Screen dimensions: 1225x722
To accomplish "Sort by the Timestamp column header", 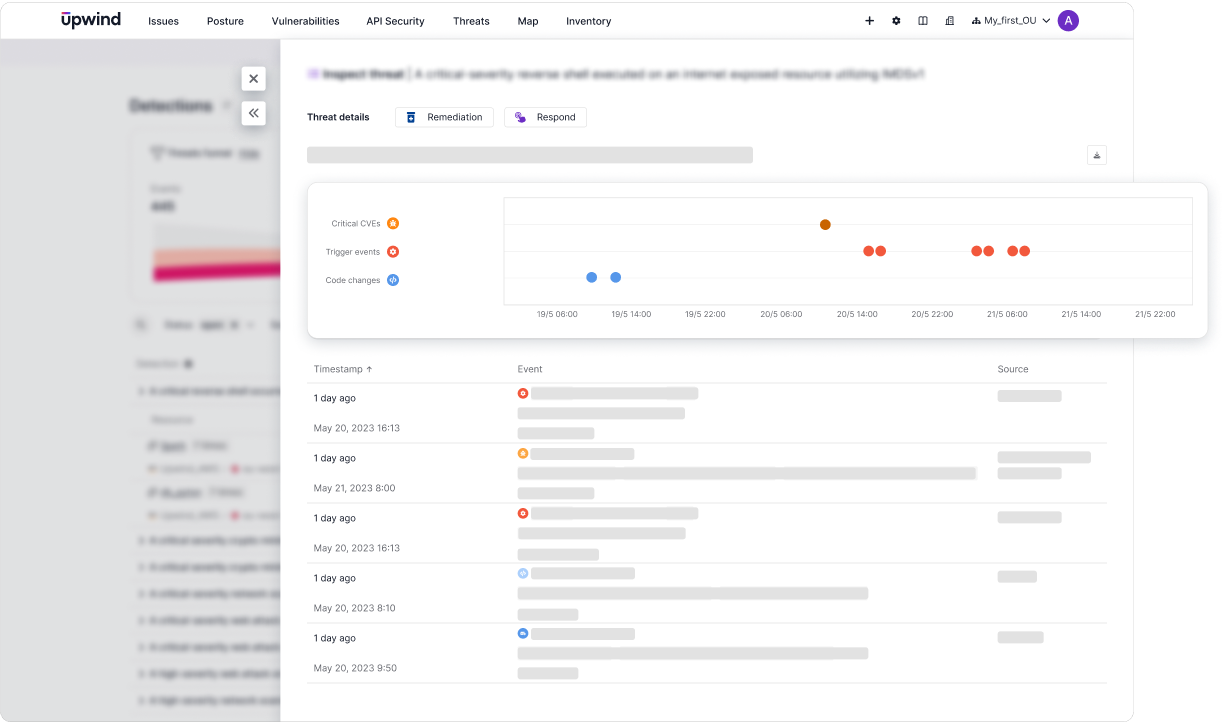I will 343,369.
